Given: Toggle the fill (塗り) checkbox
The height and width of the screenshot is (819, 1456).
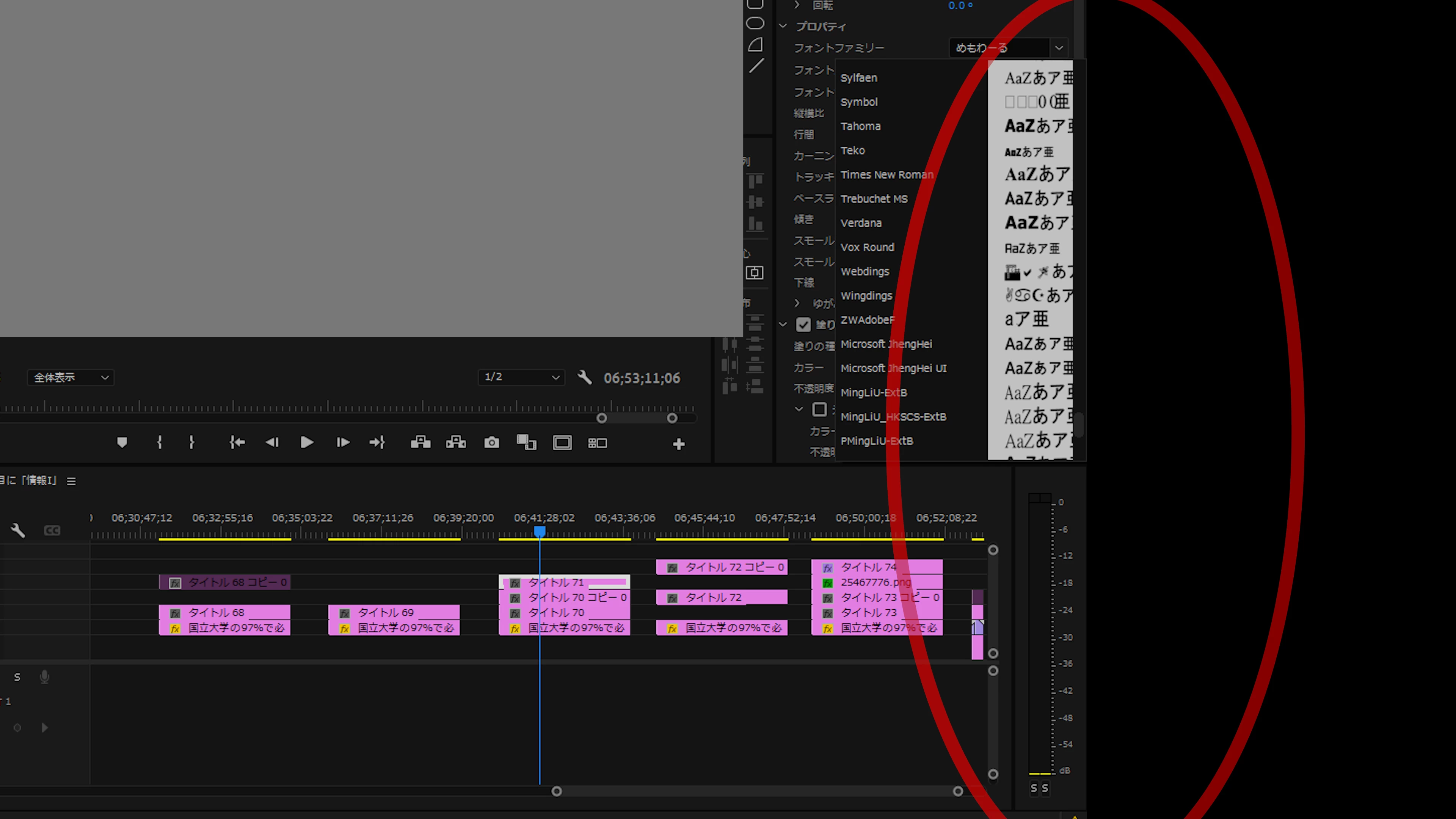Looking at the screenshot, I should coord(803,325).
